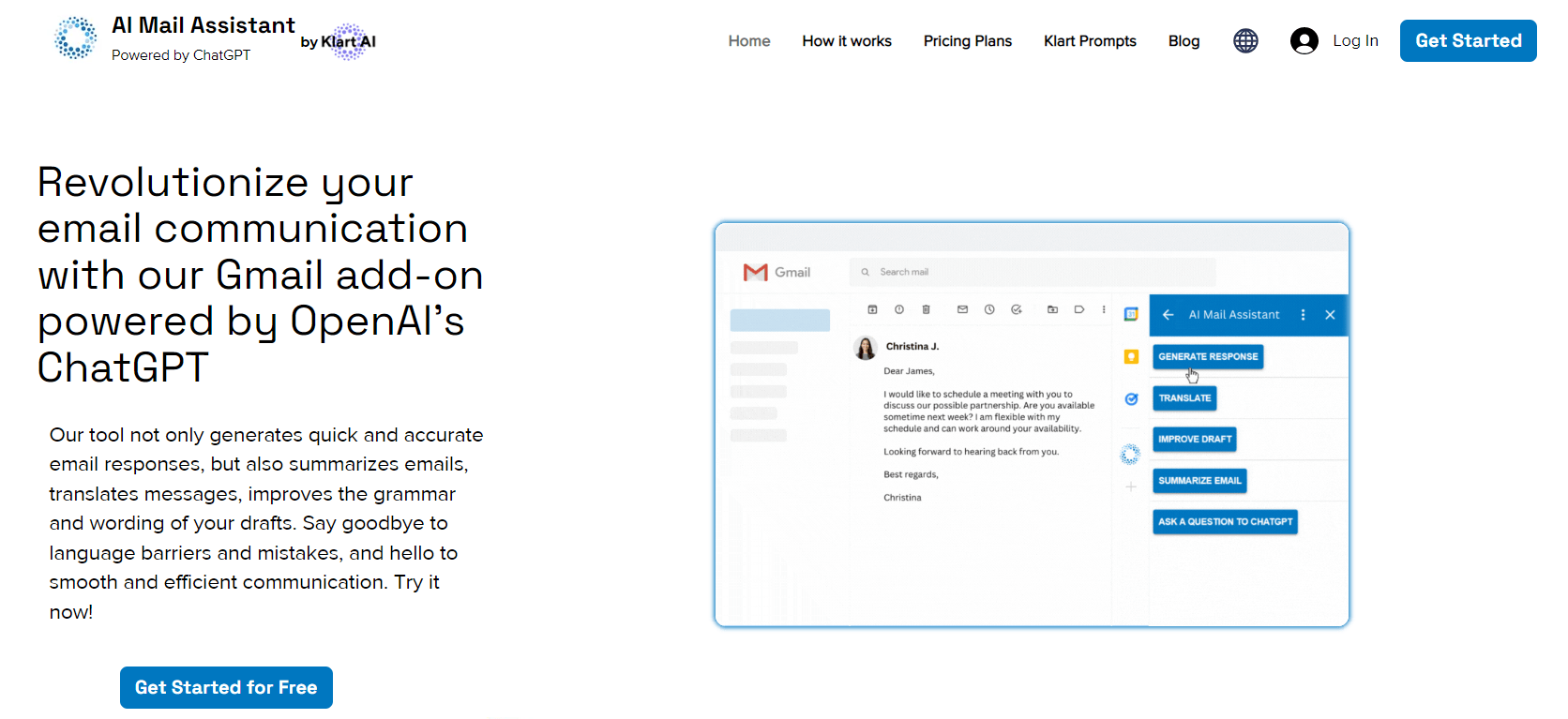This screenshot has height=719, width=1568.
Task: Open Klart Prompts page
Action: point(1090,41)
